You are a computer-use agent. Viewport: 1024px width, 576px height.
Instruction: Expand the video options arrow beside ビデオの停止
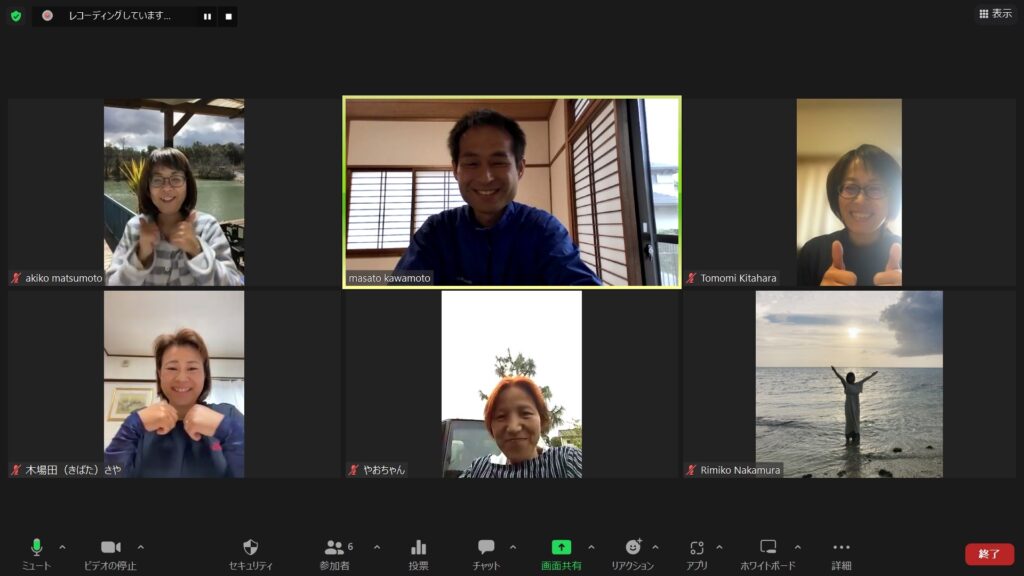coord(140,547)
